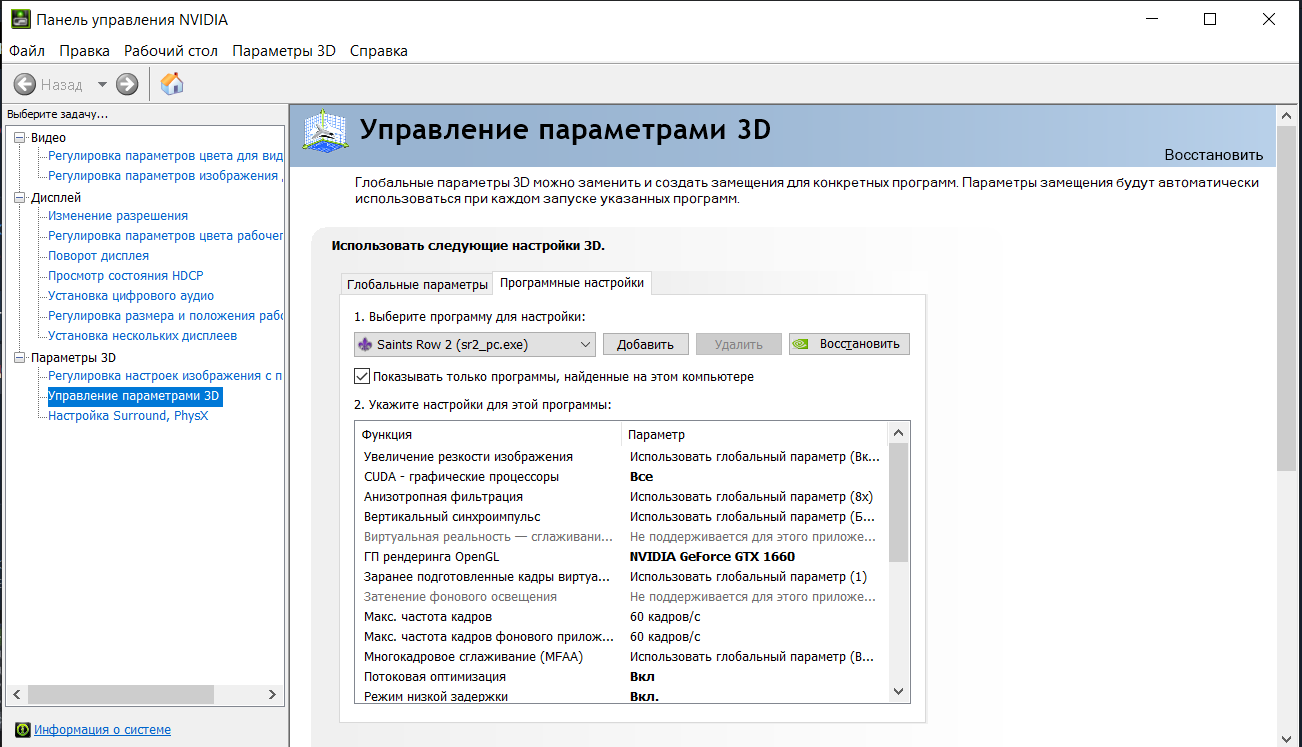Select the Макс. частота кадров row
This screenshot has height=747, width=1302.
point(621,617)
